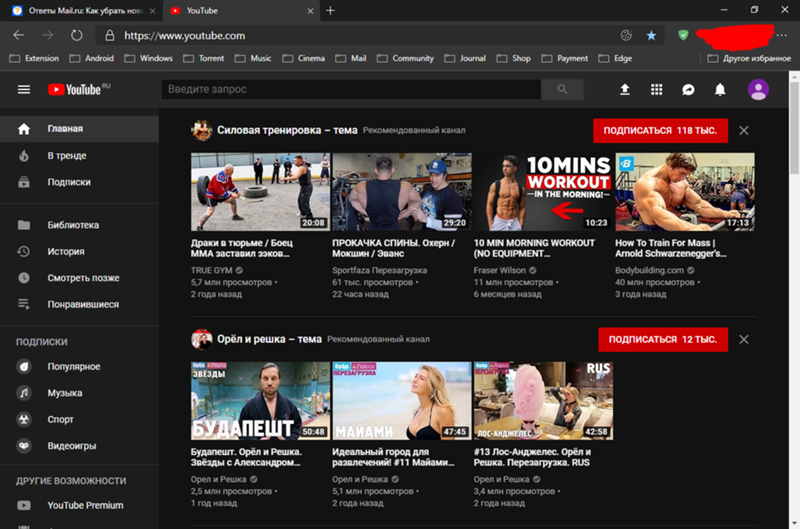This screenshot has height=529, width=800.
Task: Go to Главная in sidebar
Action: click(80, 129)
